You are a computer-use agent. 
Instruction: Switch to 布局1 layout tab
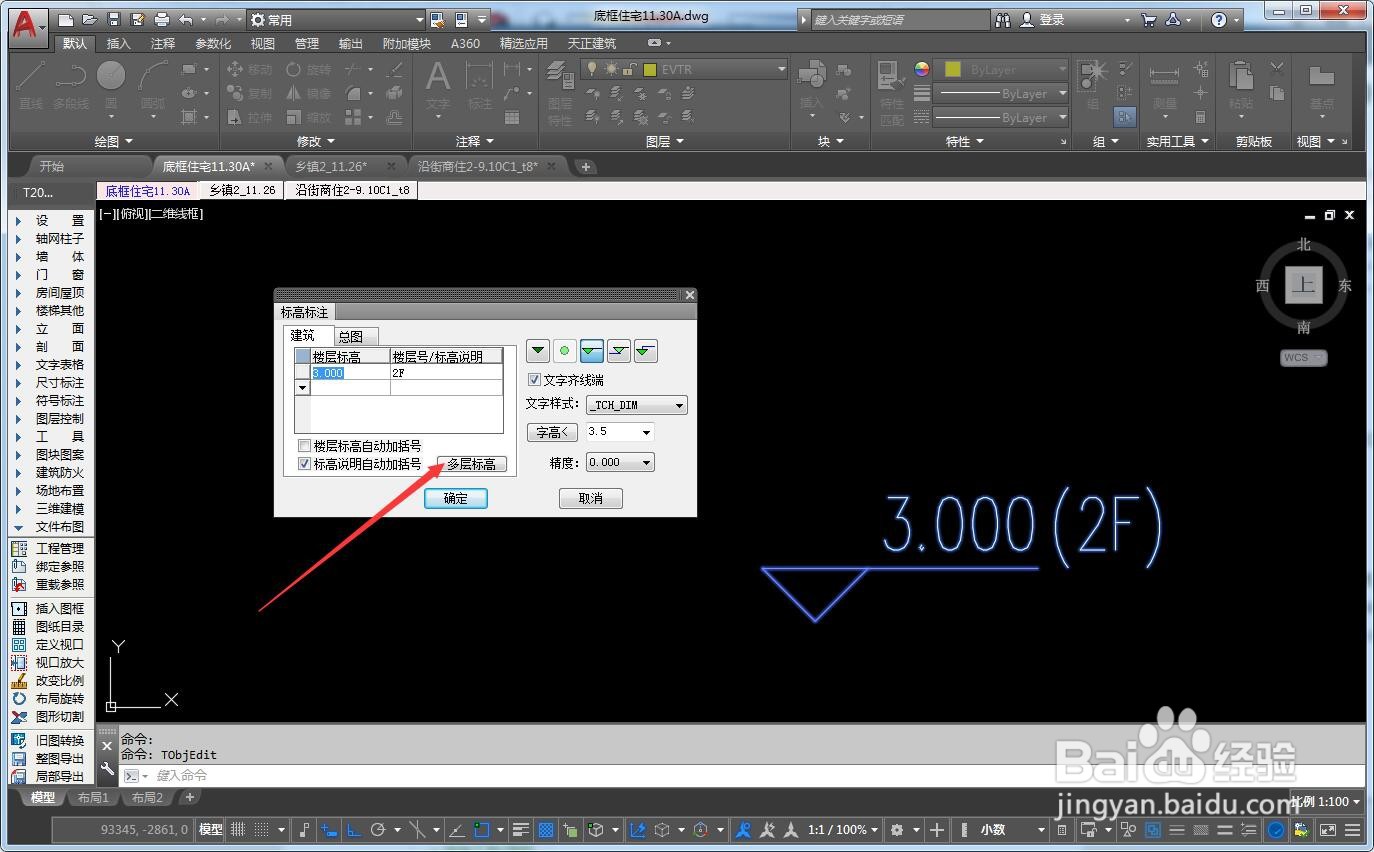(x=93, y=797)
